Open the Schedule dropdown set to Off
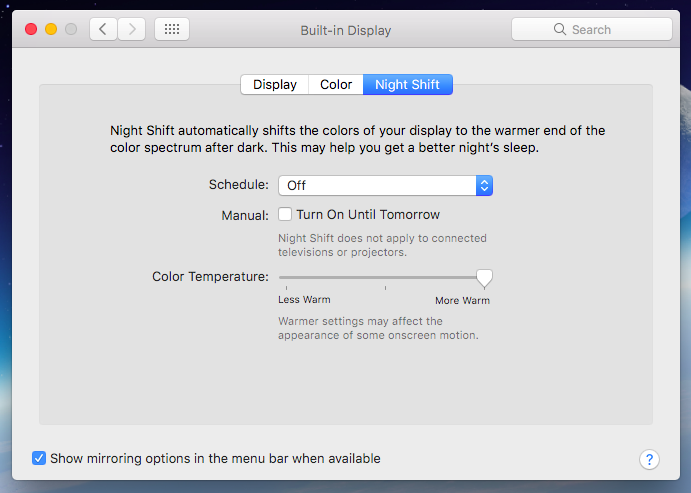This screenshot has width=691, height=493. (385, 185)
